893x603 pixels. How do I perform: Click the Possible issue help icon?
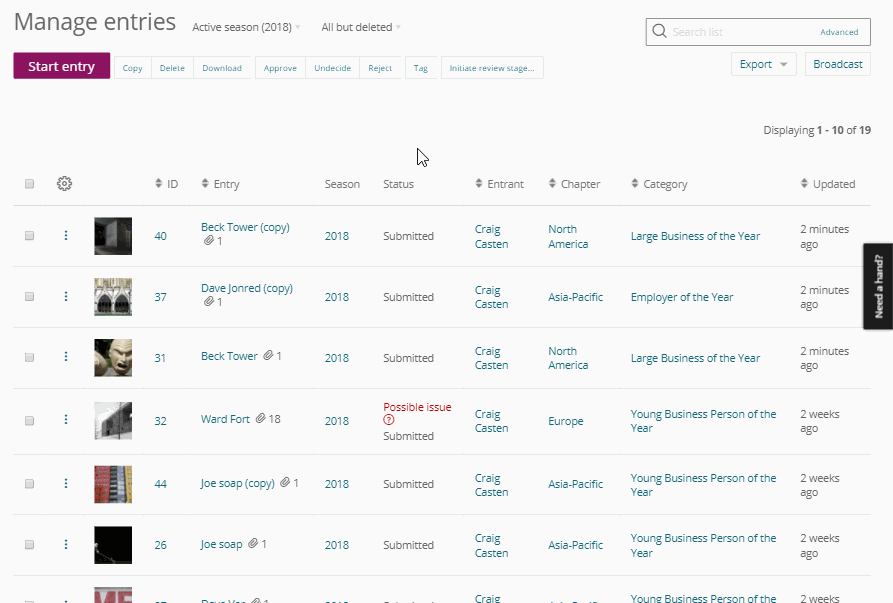388,421
